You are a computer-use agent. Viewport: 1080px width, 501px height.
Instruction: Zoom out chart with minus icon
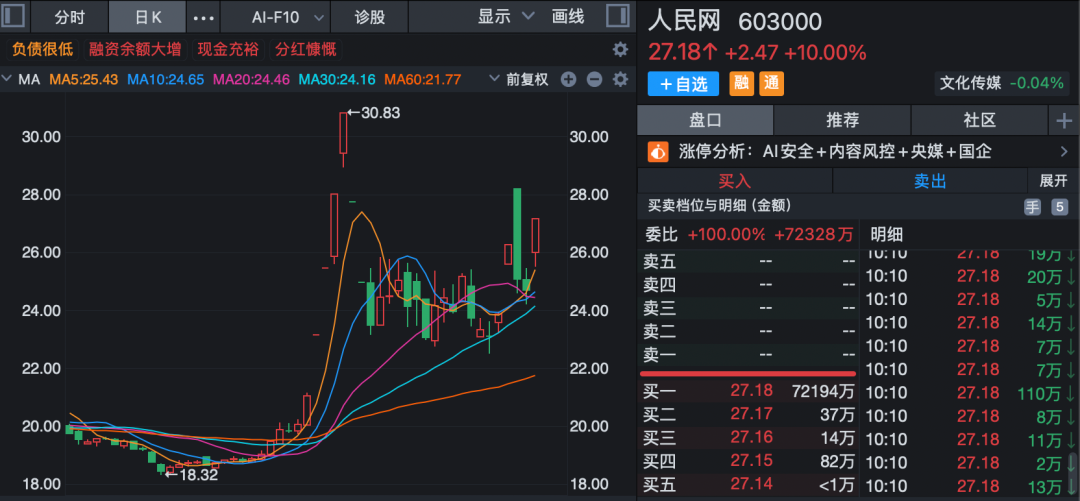pos(594,80)
